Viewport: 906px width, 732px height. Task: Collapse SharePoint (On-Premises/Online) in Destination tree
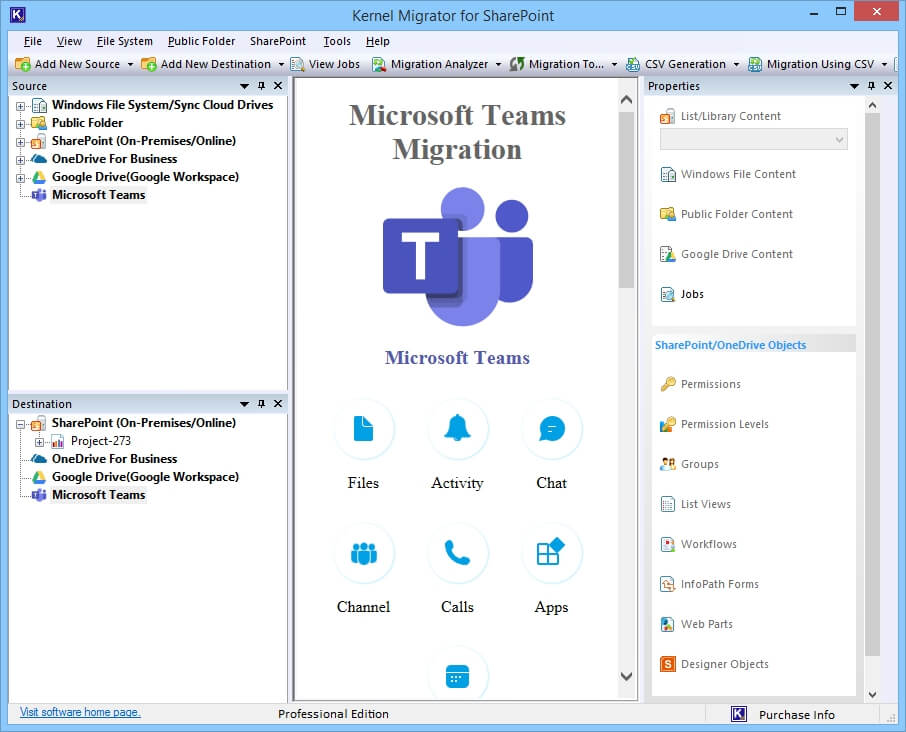click(x=20, y=424)
